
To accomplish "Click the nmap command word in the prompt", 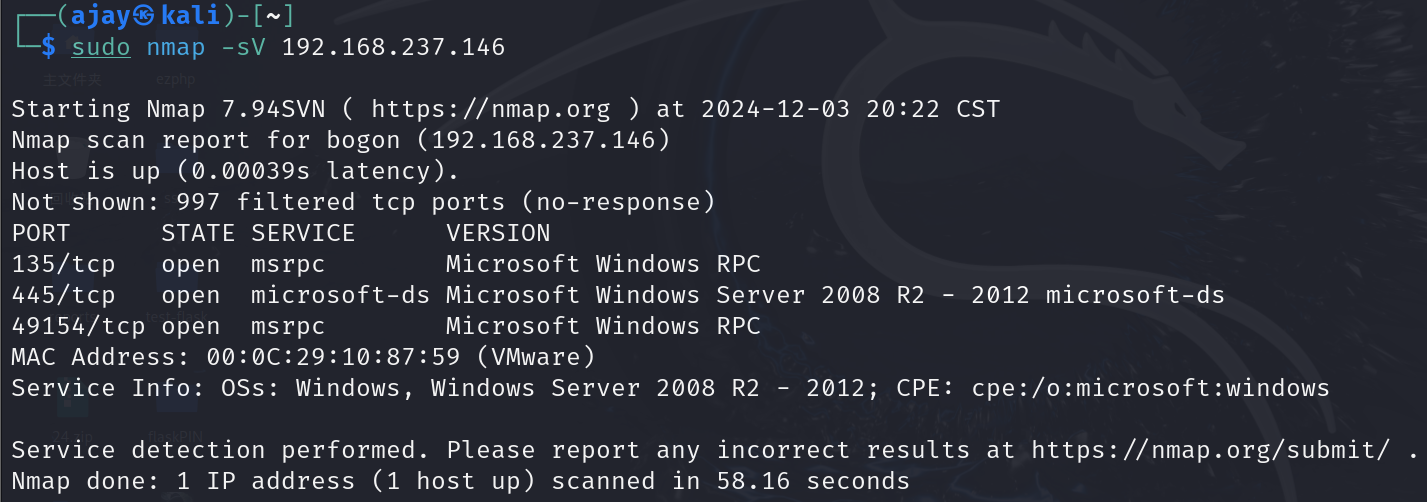I will (175, 47).
